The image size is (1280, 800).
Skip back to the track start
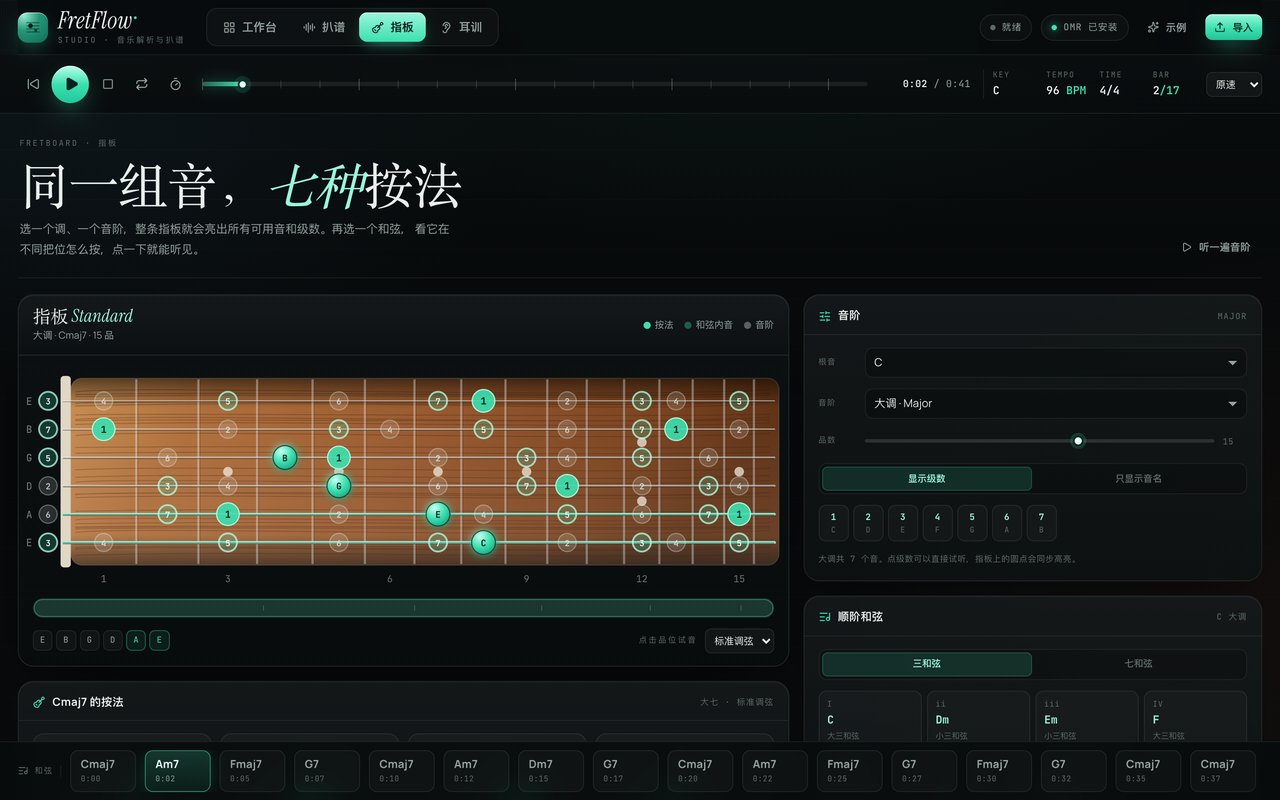[x=33, y=84]
